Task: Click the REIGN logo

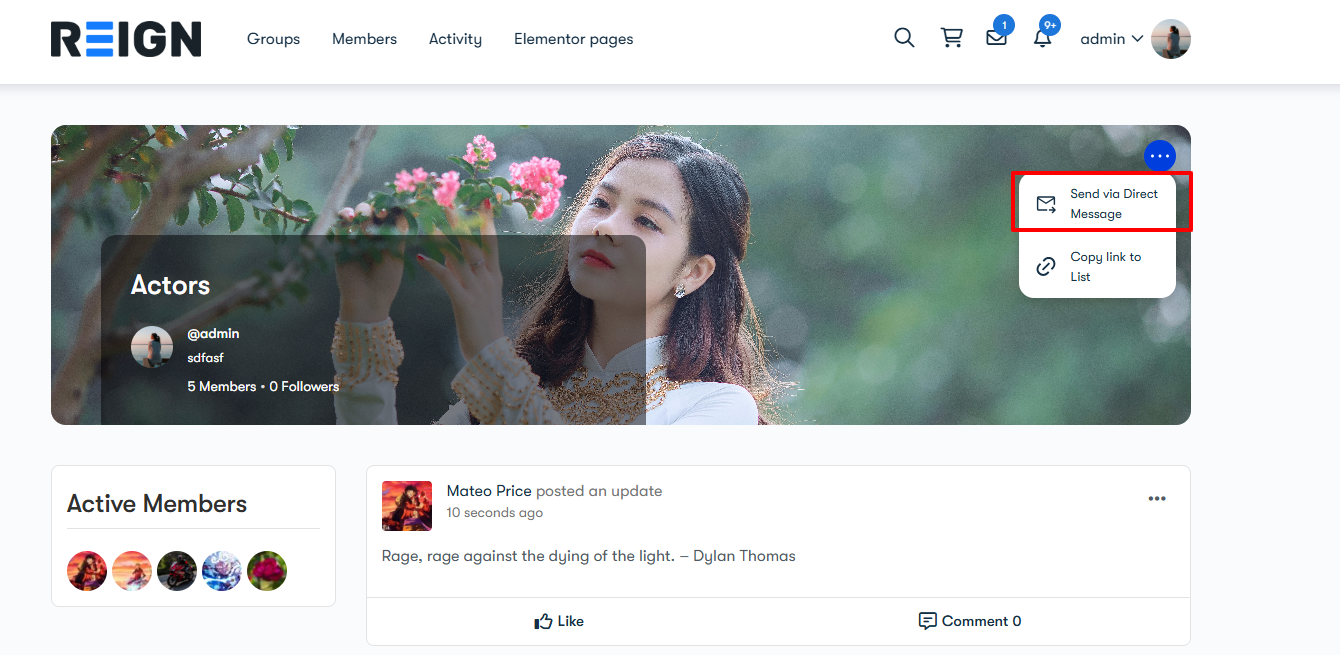Action: 126,39
